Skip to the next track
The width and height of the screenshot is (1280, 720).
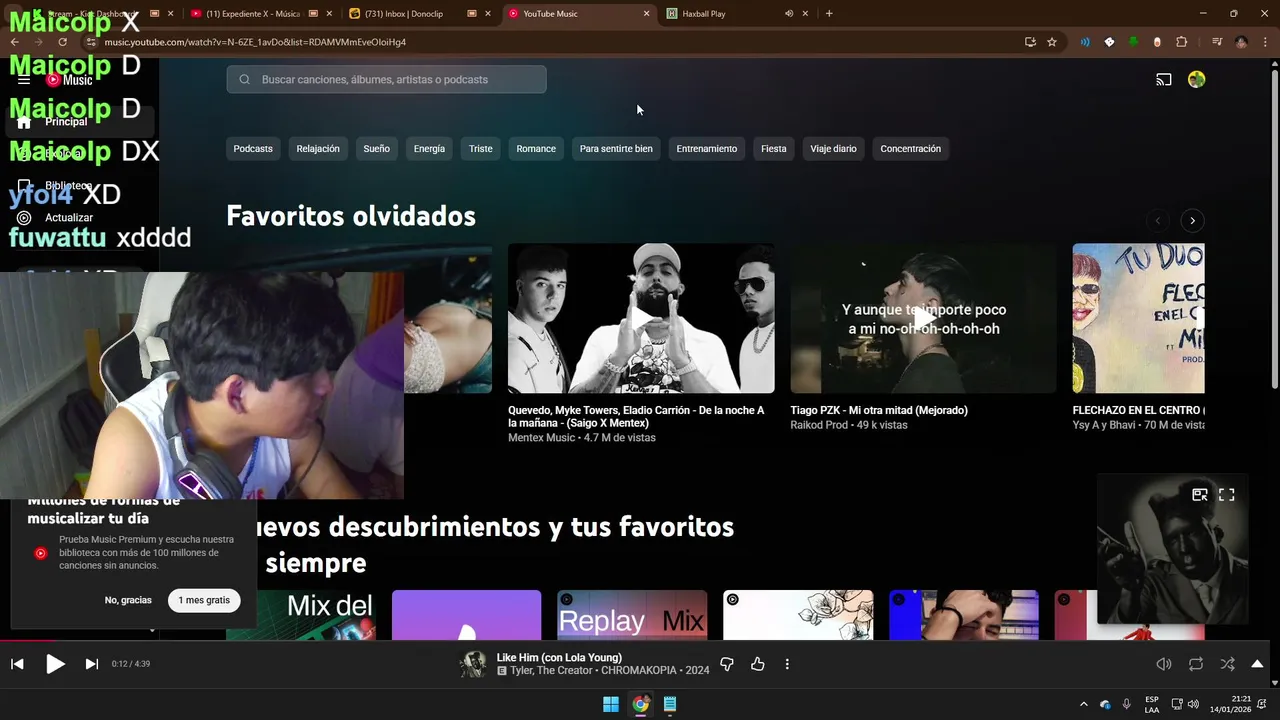pos(91,664)
